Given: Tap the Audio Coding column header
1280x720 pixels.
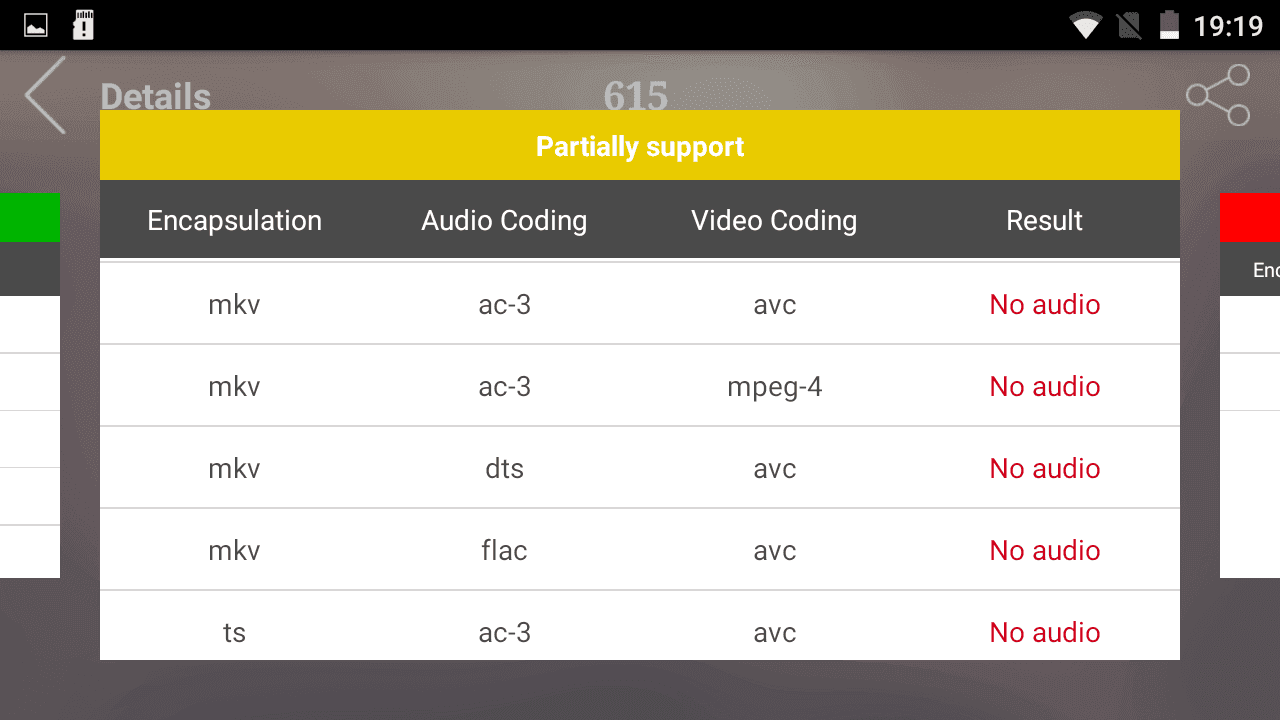Looking at the screenshot, I should point(504,221).
